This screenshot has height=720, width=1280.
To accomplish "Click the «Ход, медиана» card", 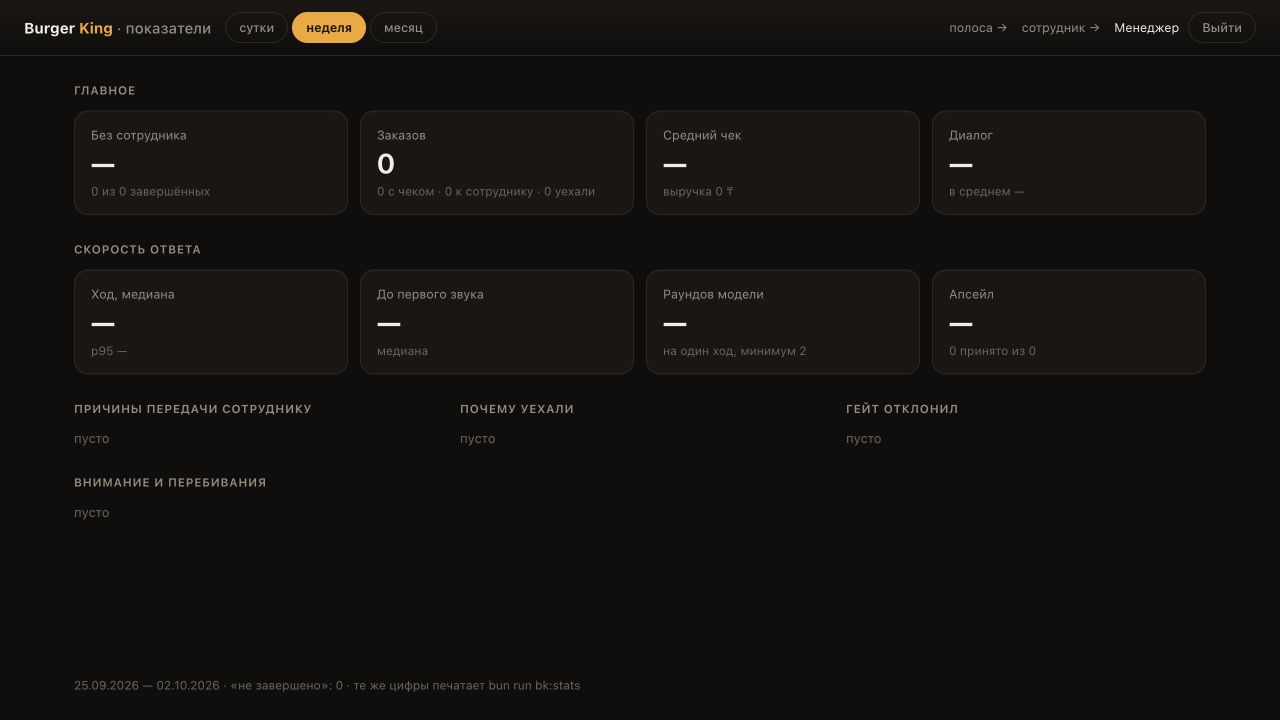I will pyautogui.click(x=211, y=322).
